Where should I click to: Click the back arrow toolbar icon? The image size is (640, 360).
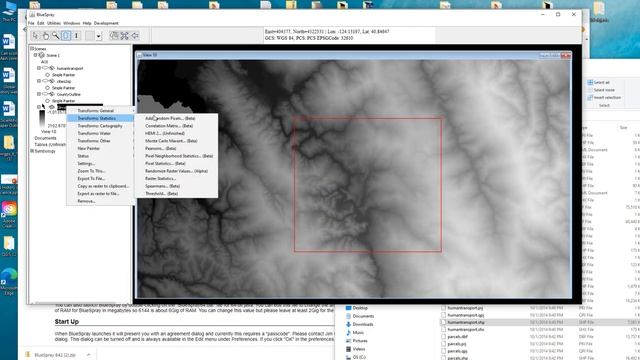(135, 36)
